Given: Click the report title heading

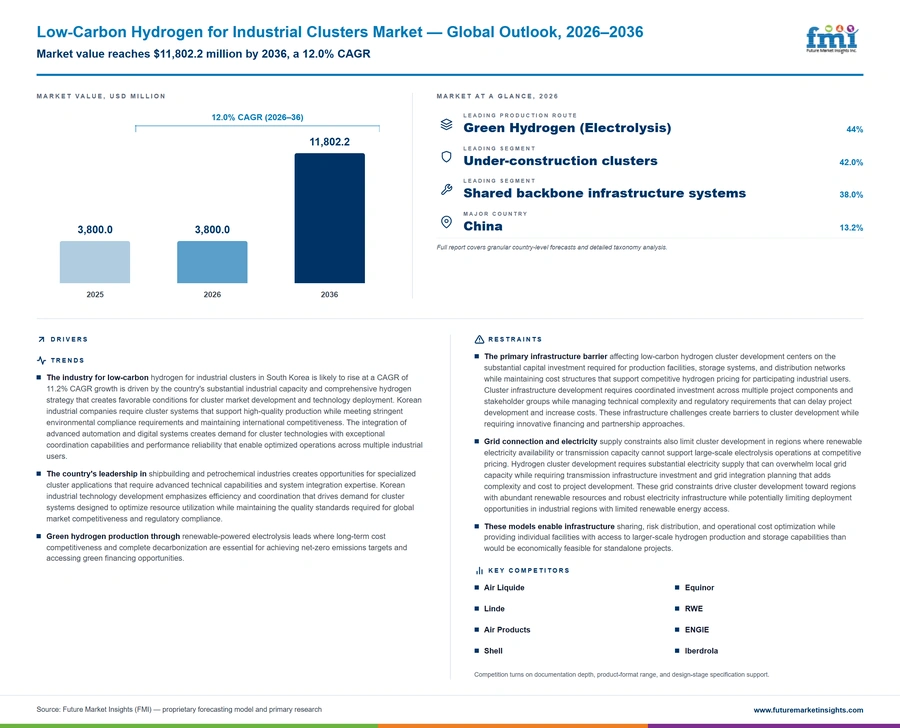Looking at the screenshot, I should [340, 32].
